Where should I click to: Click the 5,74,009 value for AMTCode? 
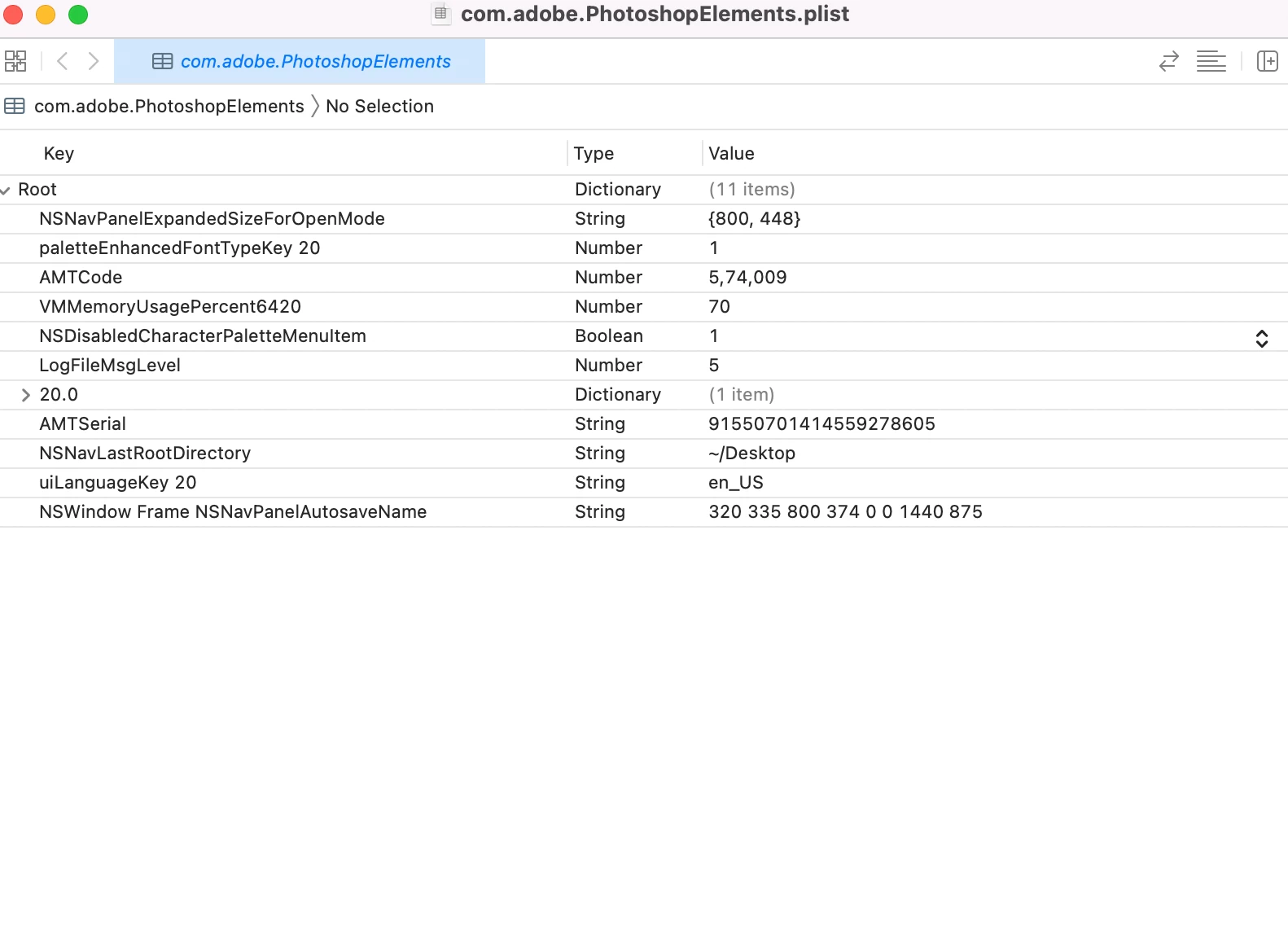tap(747, 277)
